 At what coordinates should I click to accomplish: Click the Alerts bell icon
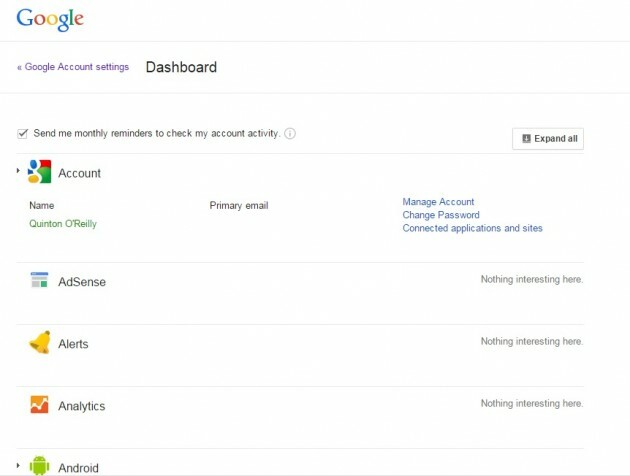point(39,343)
